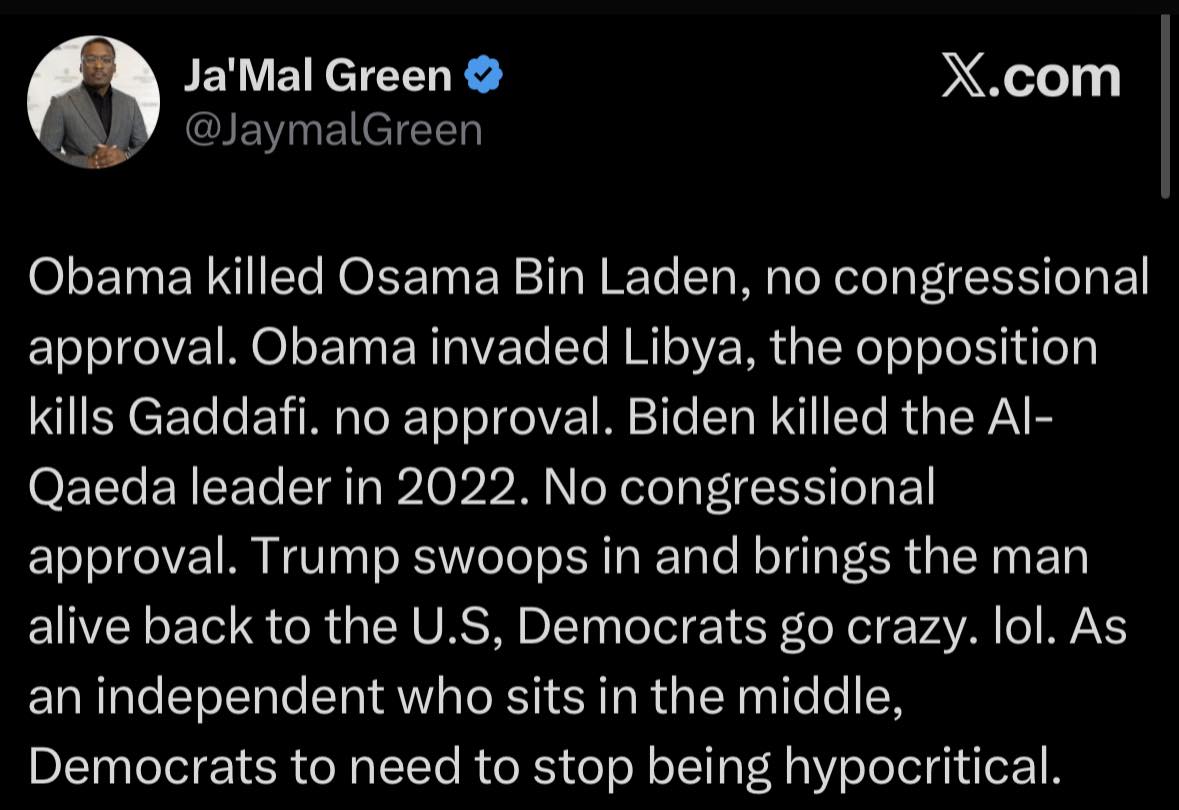Click the @JaymalGreen handle
The image size is (1179, 810).
(332, 129)
